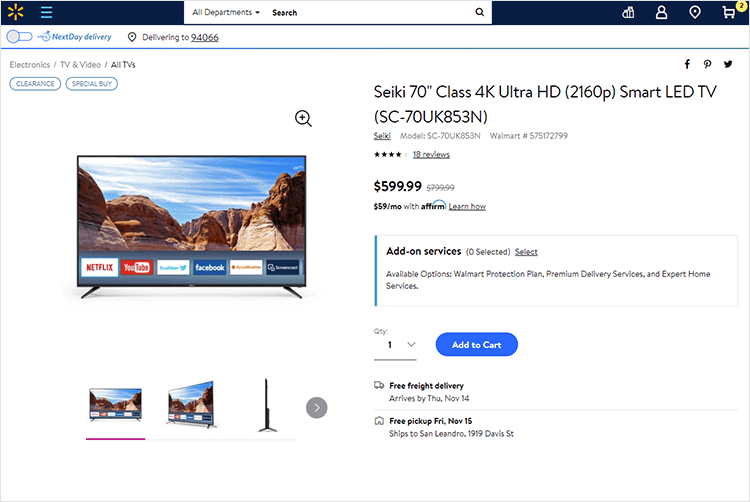Show next product thumbnails
The image size is (750, 502).
317,408
